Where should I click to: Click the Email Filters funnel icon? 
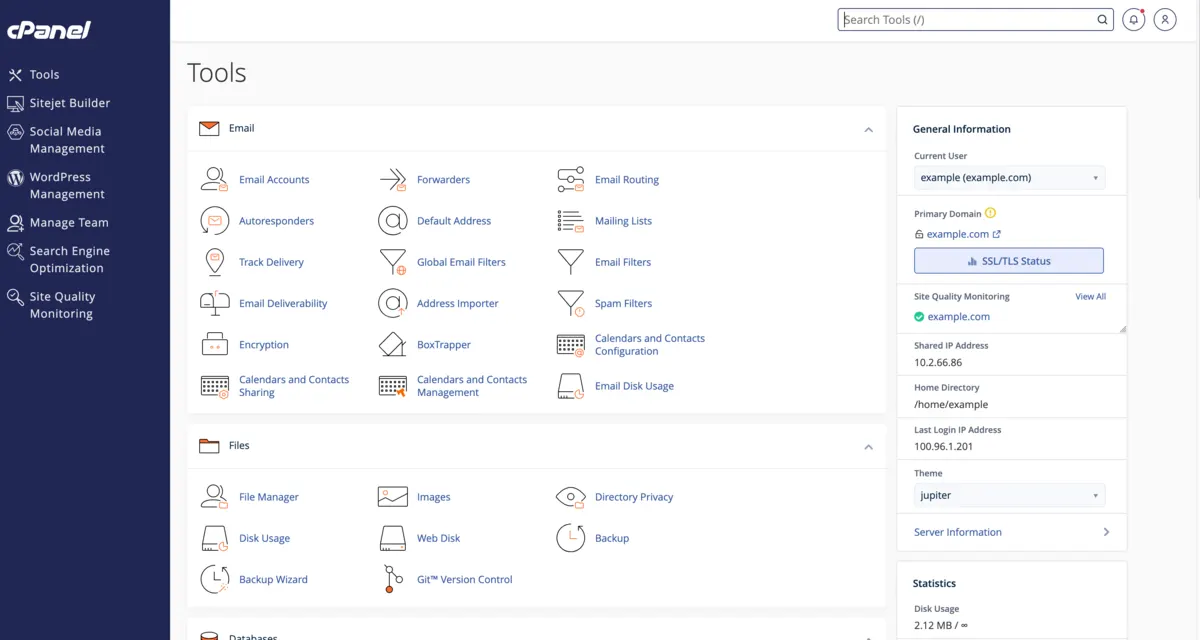[571, 262]
